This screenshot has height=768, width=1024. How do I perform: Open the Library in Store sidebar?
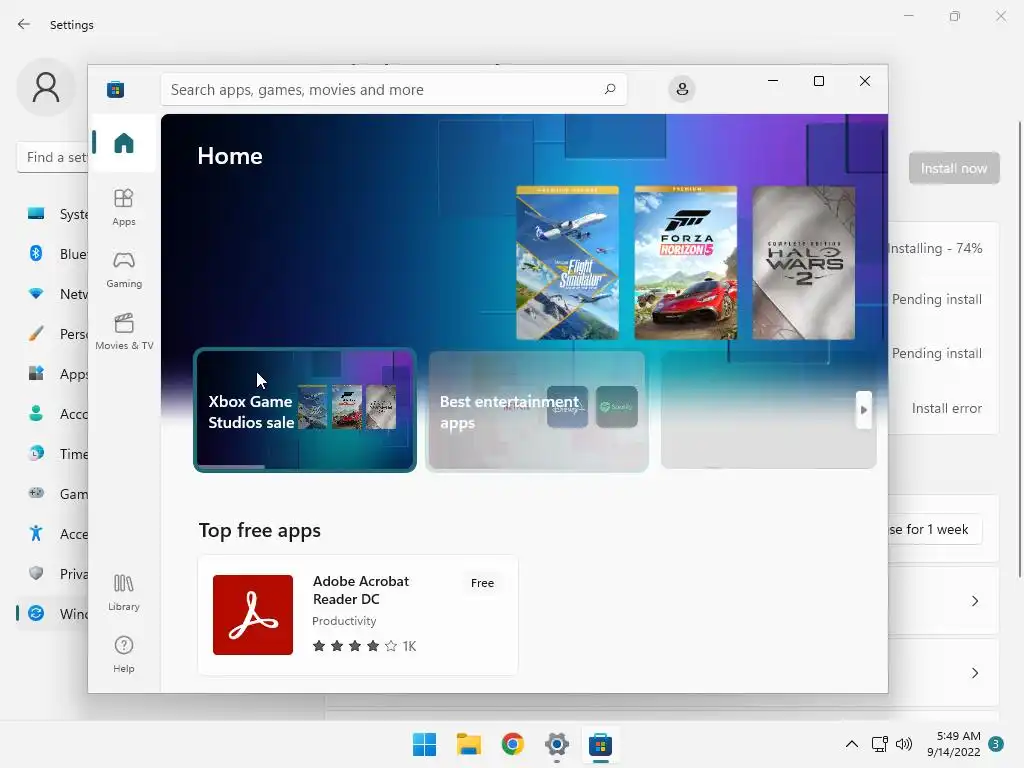pyautogui.click(x=123, y=592)
